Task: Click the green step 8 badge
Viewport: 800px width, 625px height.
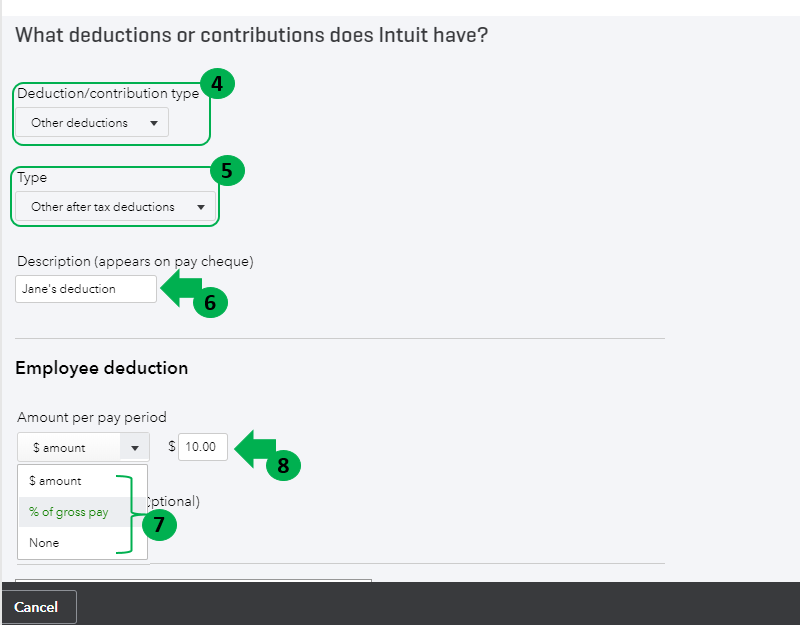Action: [284, 464]
